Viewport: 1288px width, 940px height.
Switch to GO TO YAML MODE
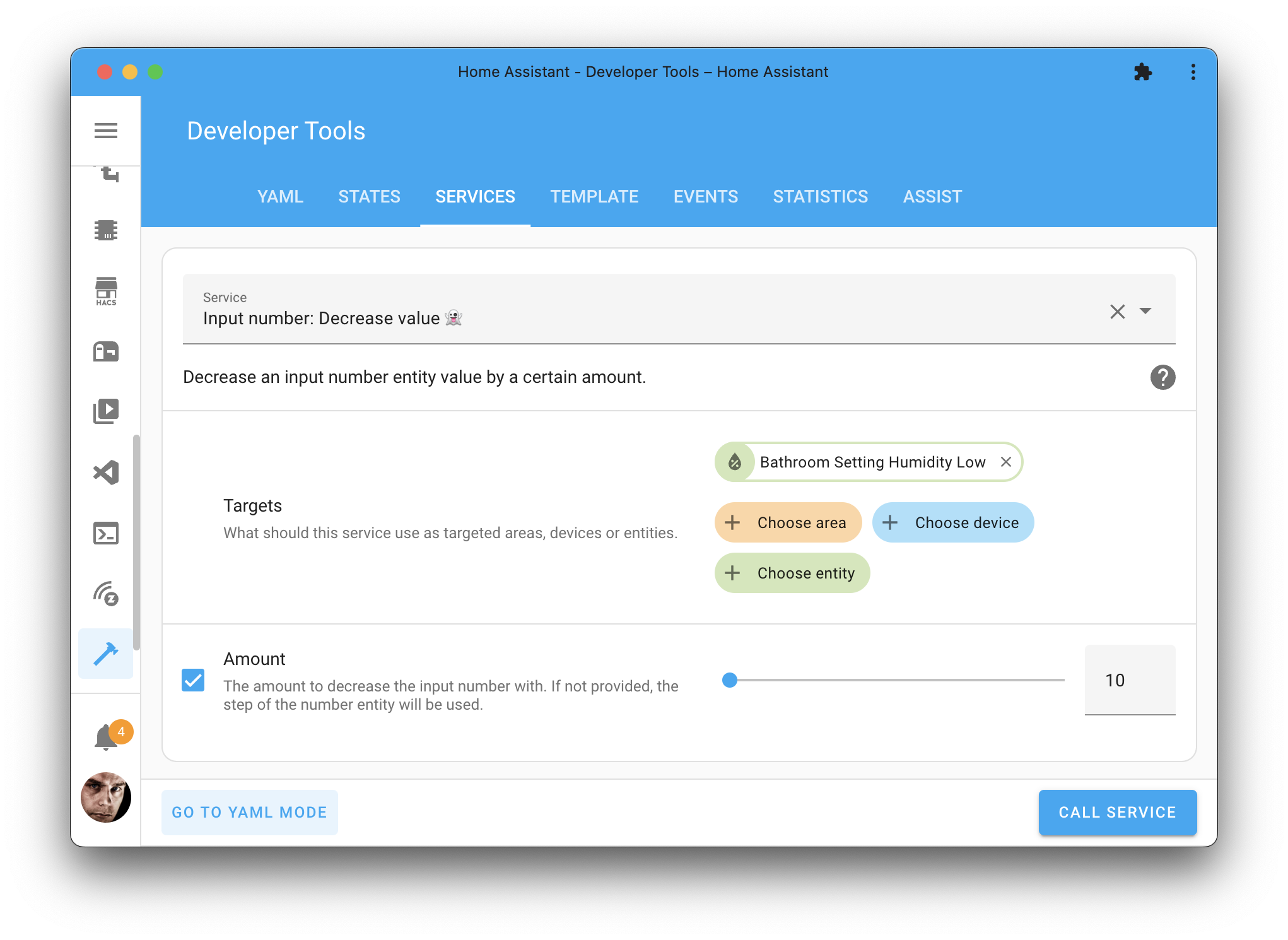point(249,812)
